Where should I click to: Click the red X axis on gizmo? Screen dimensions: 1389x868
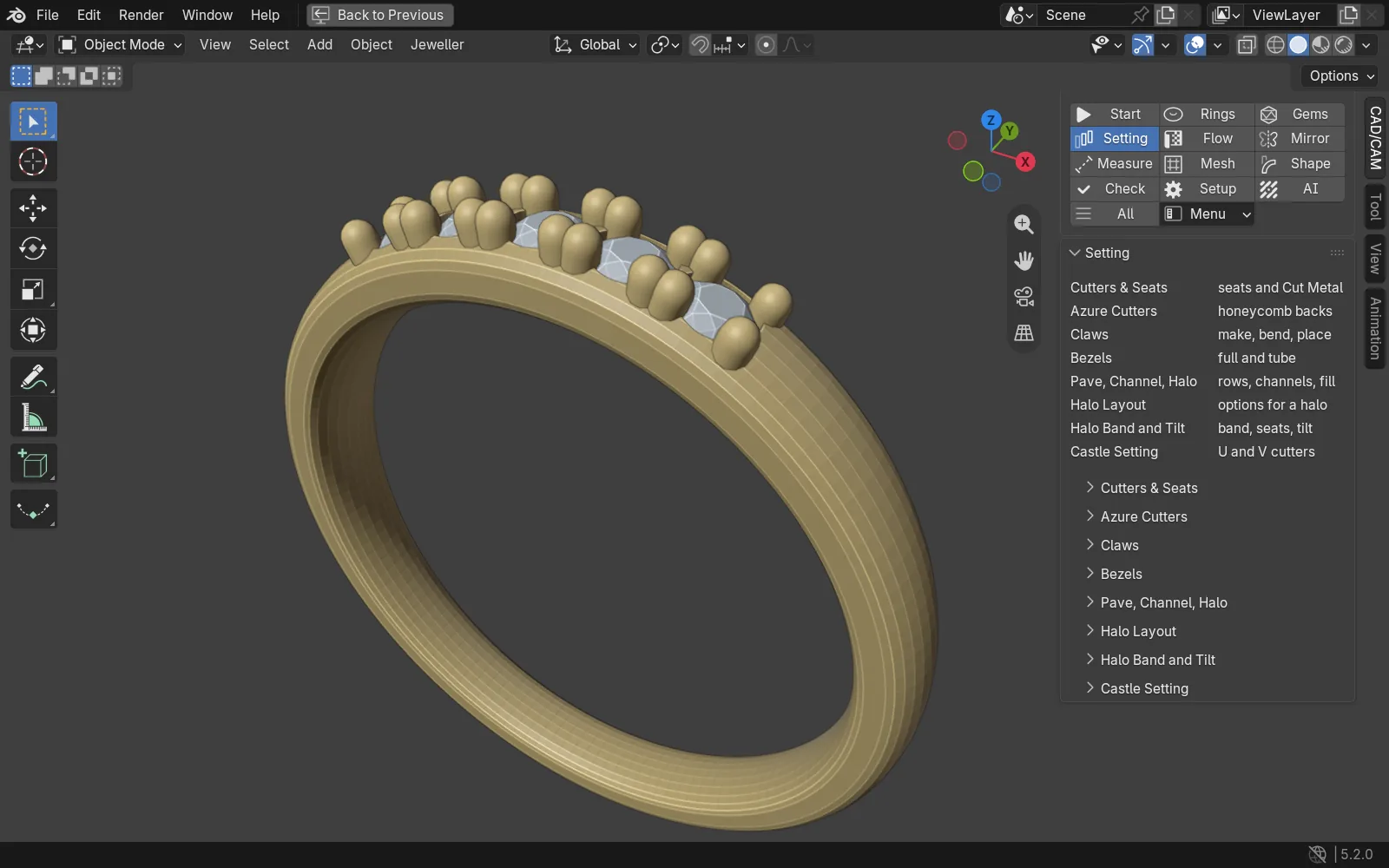click(1025, 161)
